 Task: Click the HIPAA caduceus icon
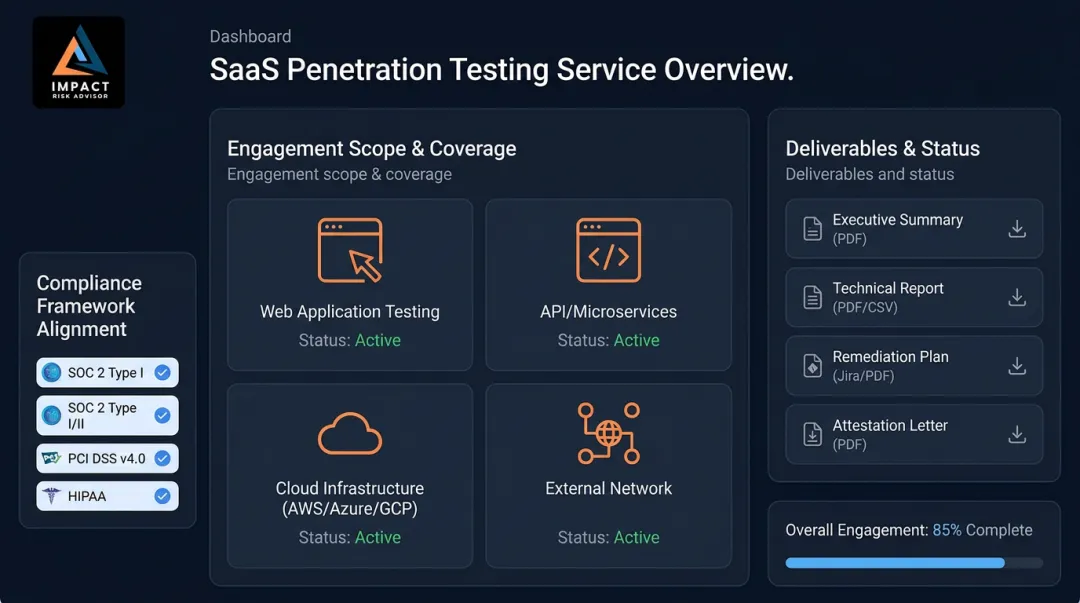(52, 496)
